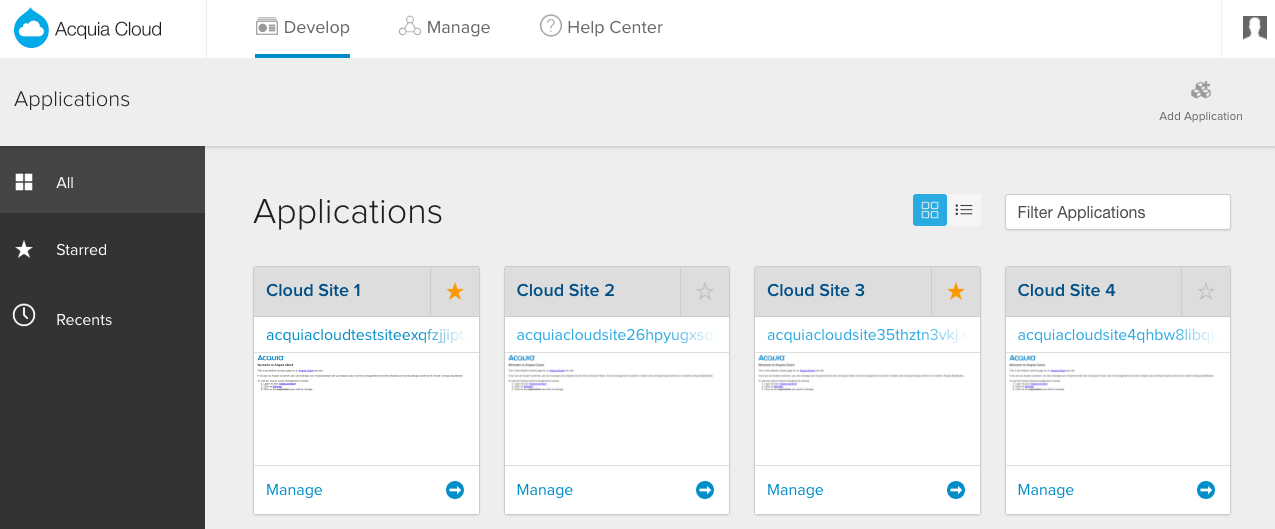This screenshot has width=1275, height=529.
Task: Open Cloud Site 4 title link
Action: coord(1066,291)
